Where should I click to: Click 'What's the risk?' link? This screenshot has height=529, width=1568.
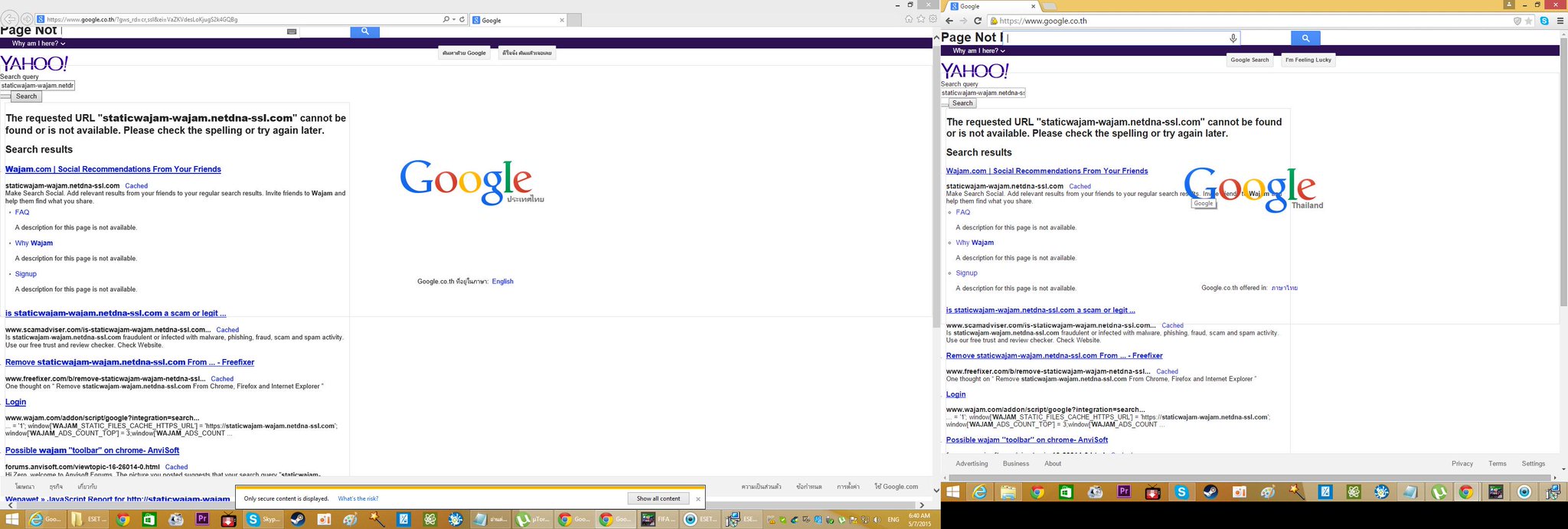click(x=358, y=498)
